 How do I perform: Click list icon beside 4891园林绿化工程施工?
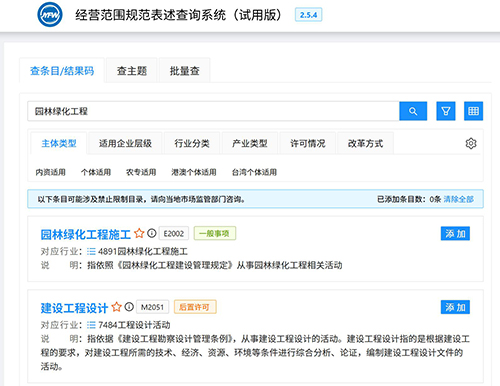tap(91, 251)
